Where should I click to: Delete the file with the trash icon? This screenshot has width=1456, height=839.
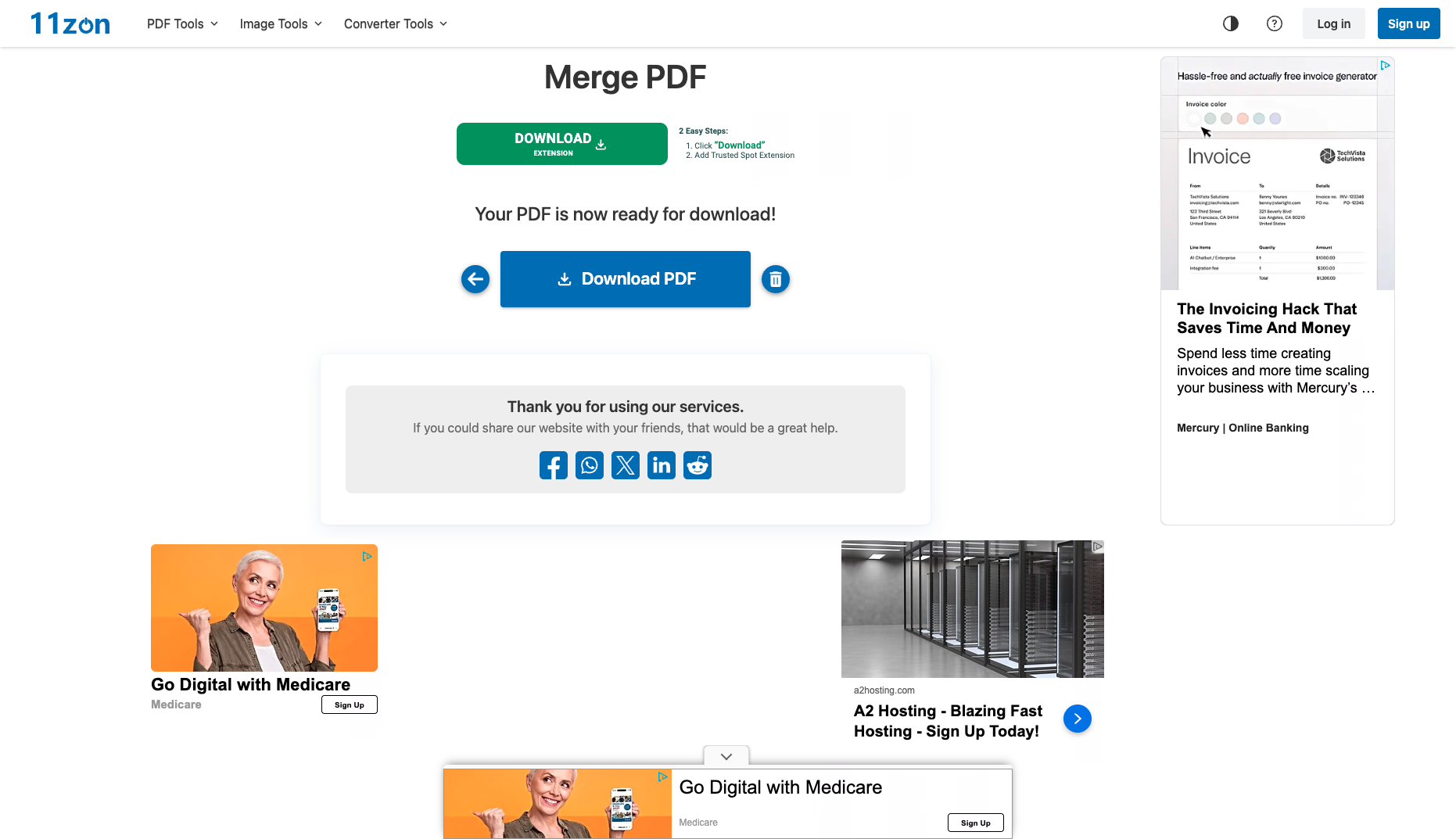point(776,279)
